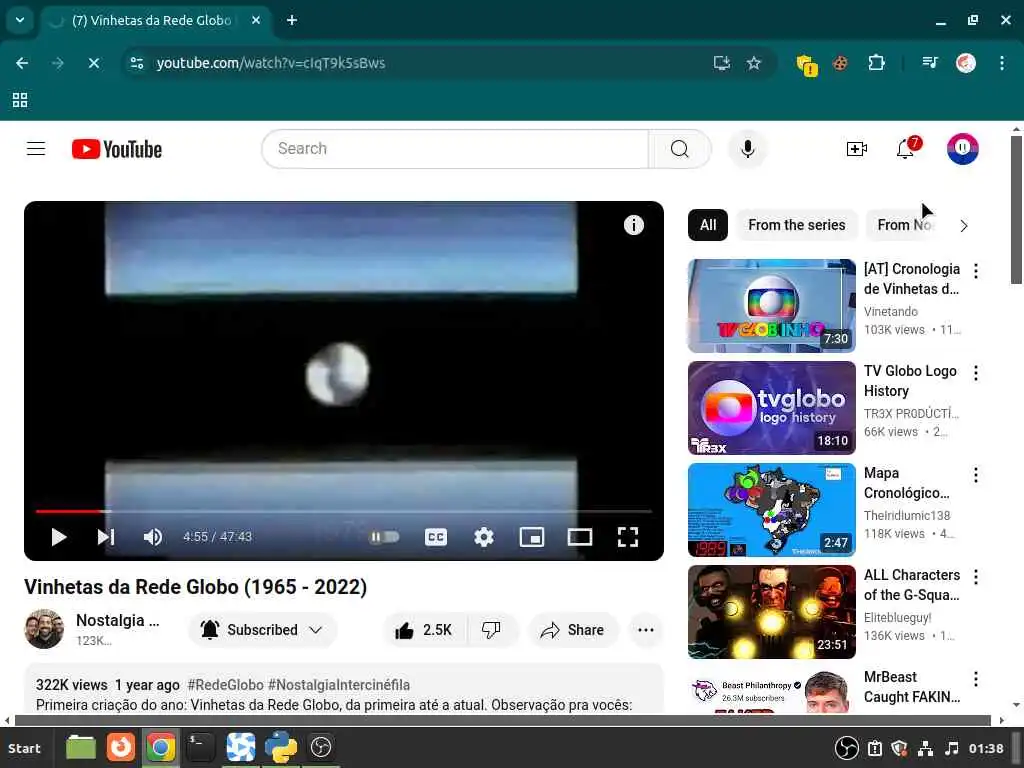Toggle closed captions
Image resolution: width=1024 pixels, height=768 pixels.
[x=436, y=537]
